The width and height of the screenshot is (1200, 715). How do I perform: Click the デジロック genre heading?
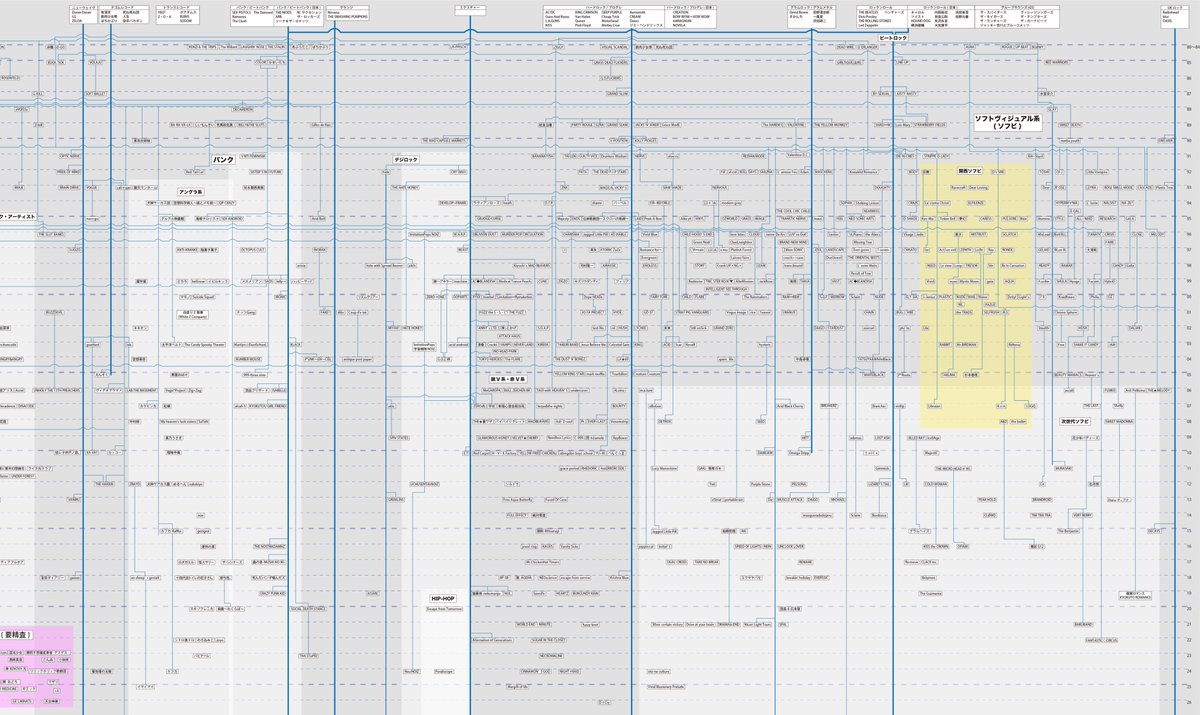click(406, 159)
